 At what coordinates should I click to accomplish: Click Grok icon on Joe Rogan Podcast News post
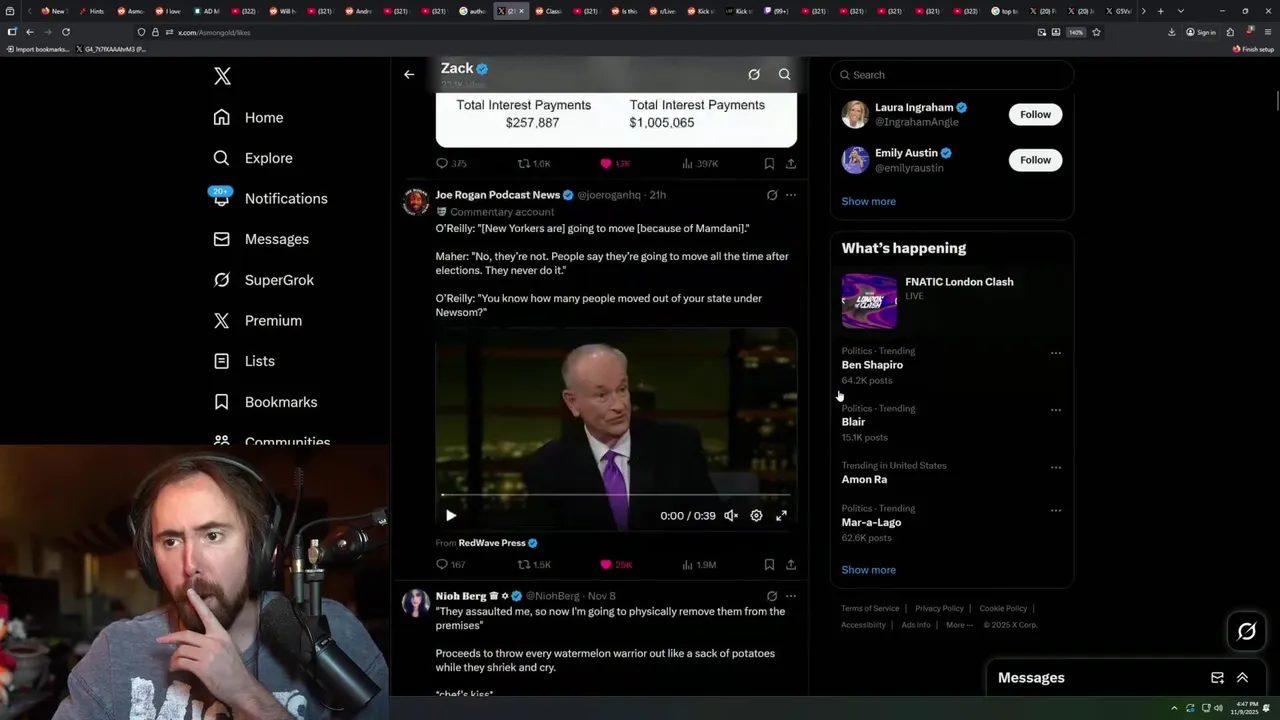pos(771,195)
